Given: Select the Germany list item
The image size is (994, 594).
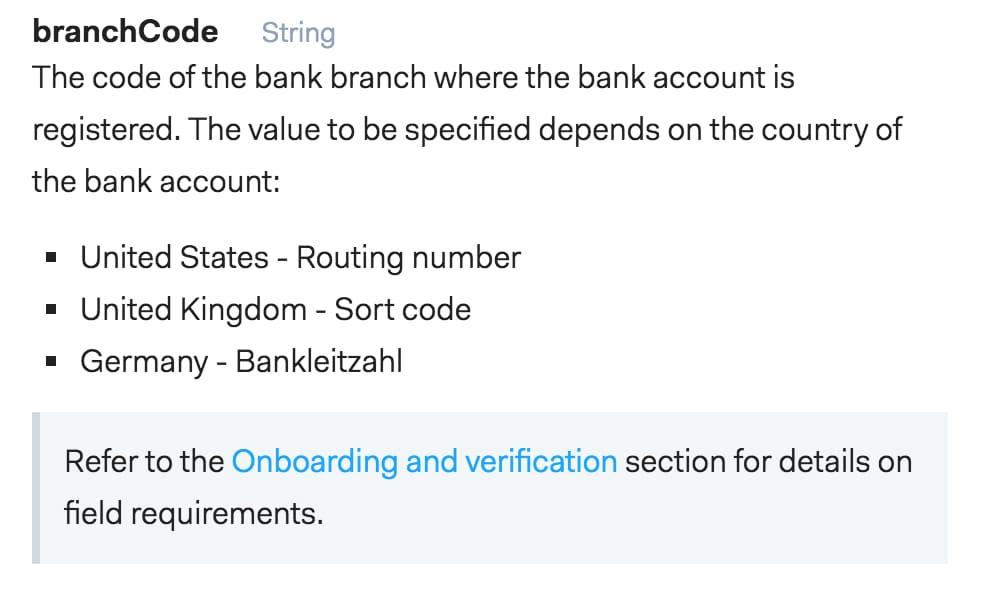Looking at the screenshot, I should pyautogui.click(x=241, y=362).
